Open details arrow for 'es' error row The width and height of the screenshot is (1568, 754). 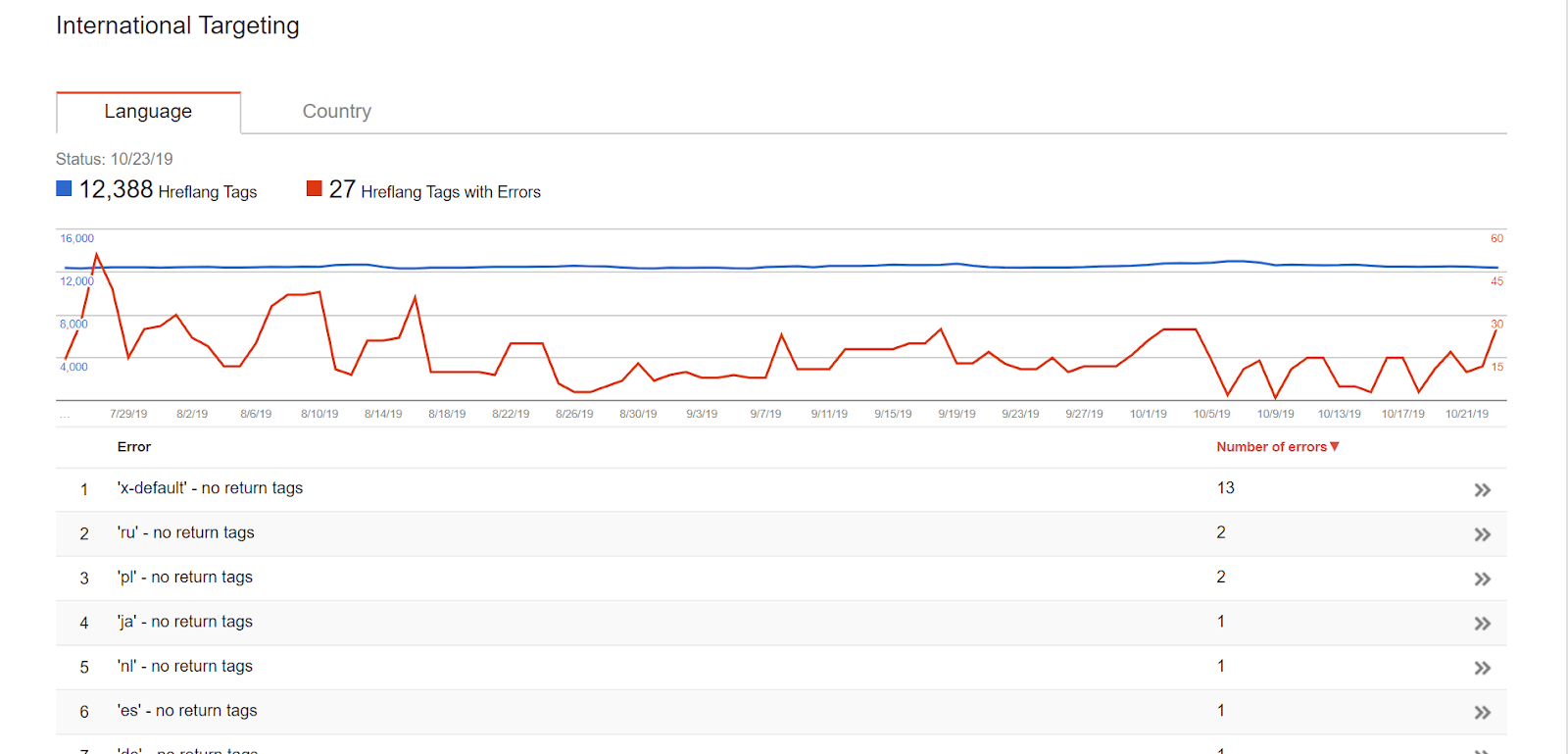[1483, 712]
